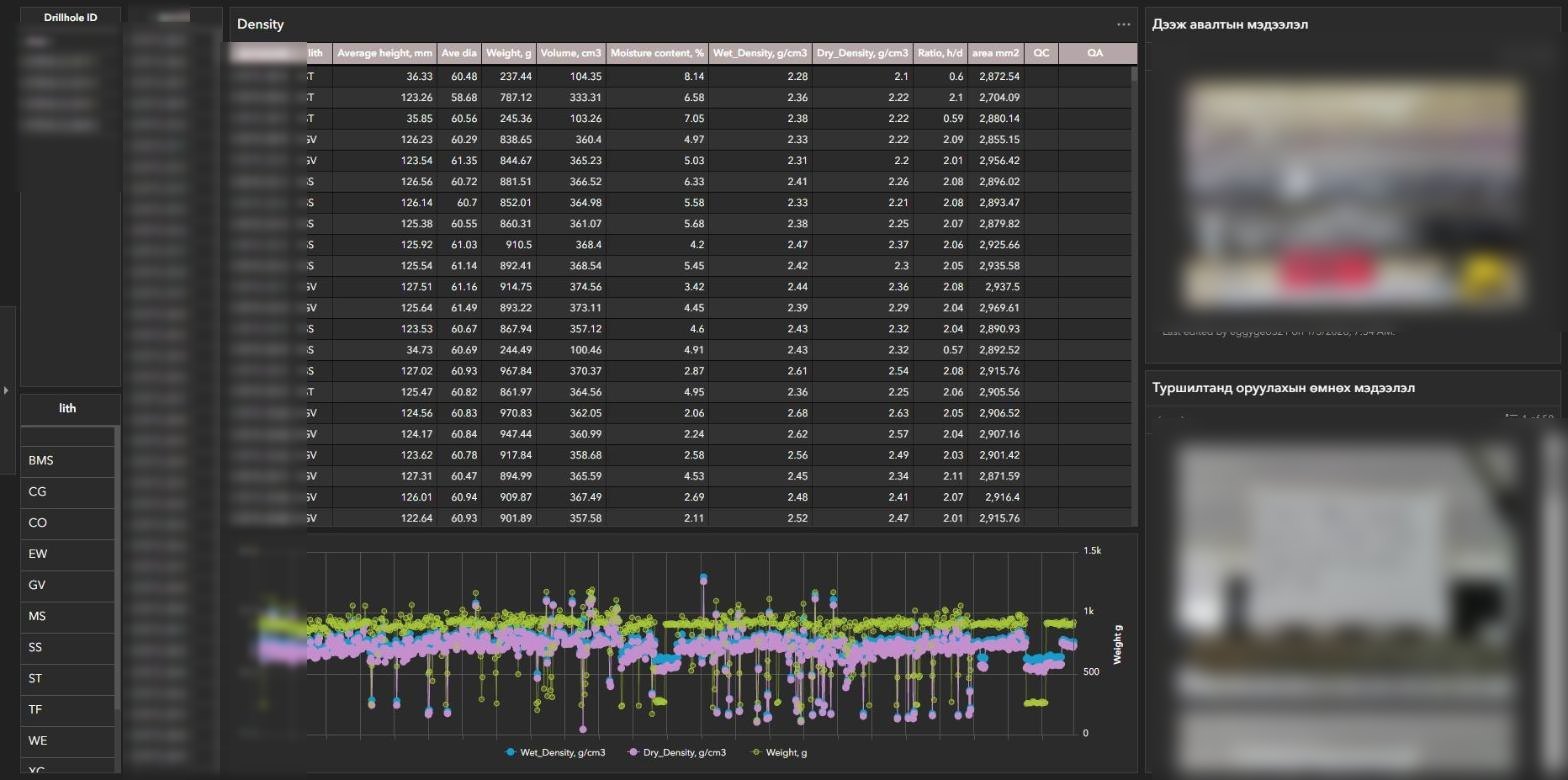Click the lith list header
The height and width of the screenshot is (780, 1568).
[68, 408]
